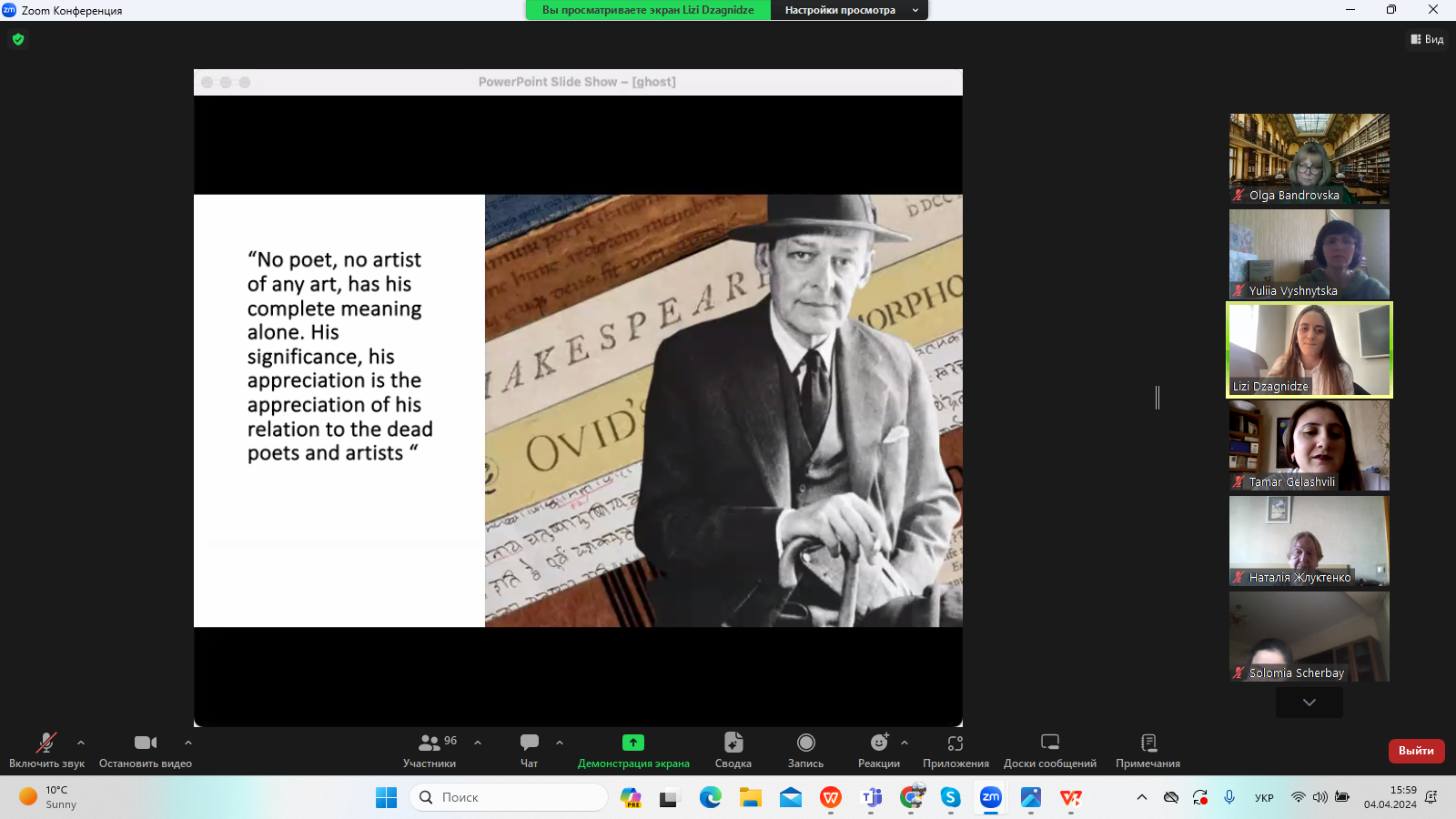Turn off camera with Остановить видео
1456x819 pixels.
(x=146, y=751)
